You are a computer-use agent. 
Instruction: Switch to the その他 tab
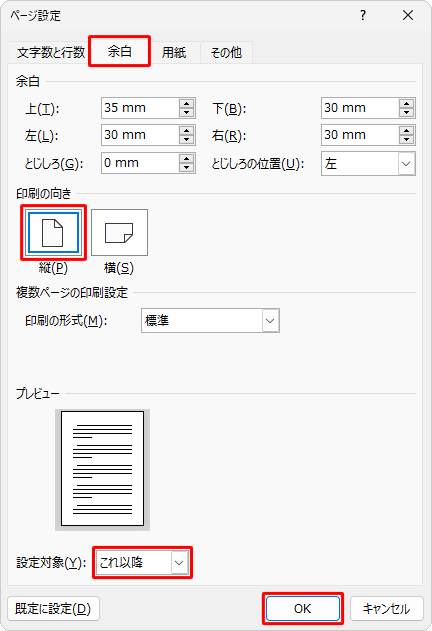click(x=226, y=52)
